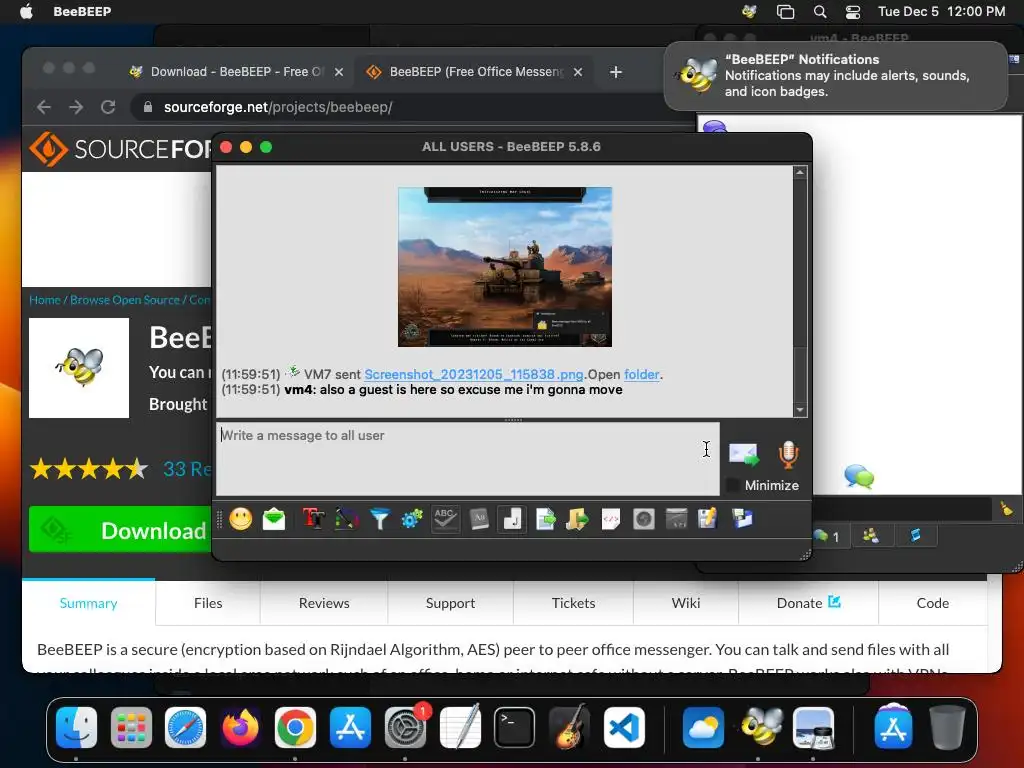
Task: Open Firefox from the Dock
Action: point(240,728)
